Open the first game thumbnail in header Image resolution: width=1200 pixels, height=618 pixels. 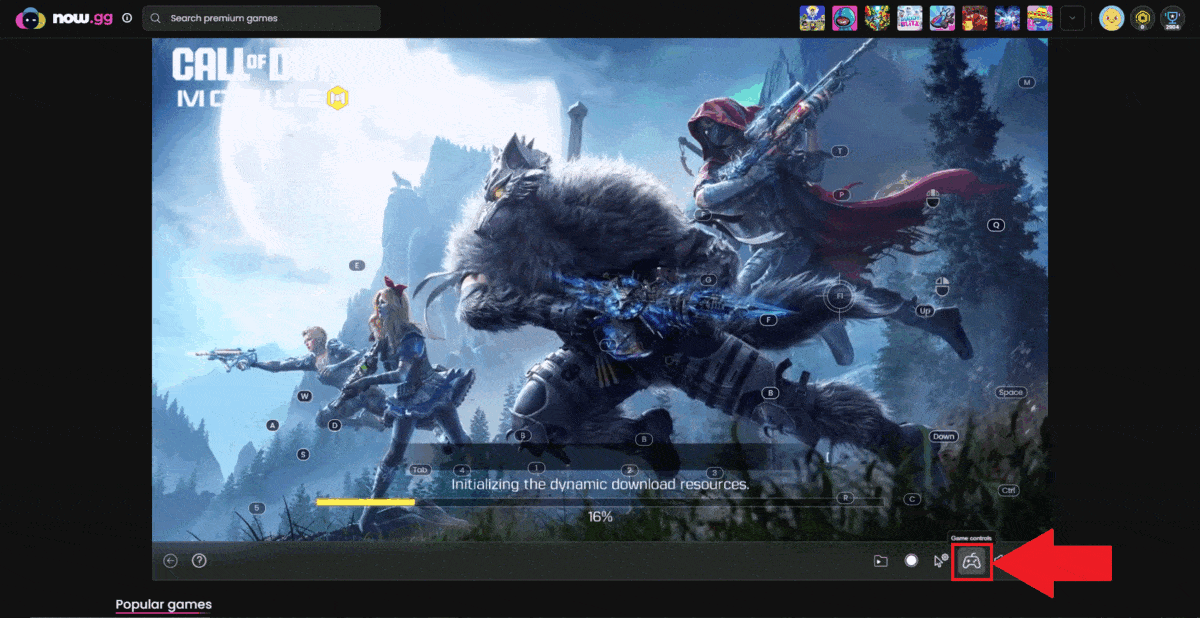point(812,18)
